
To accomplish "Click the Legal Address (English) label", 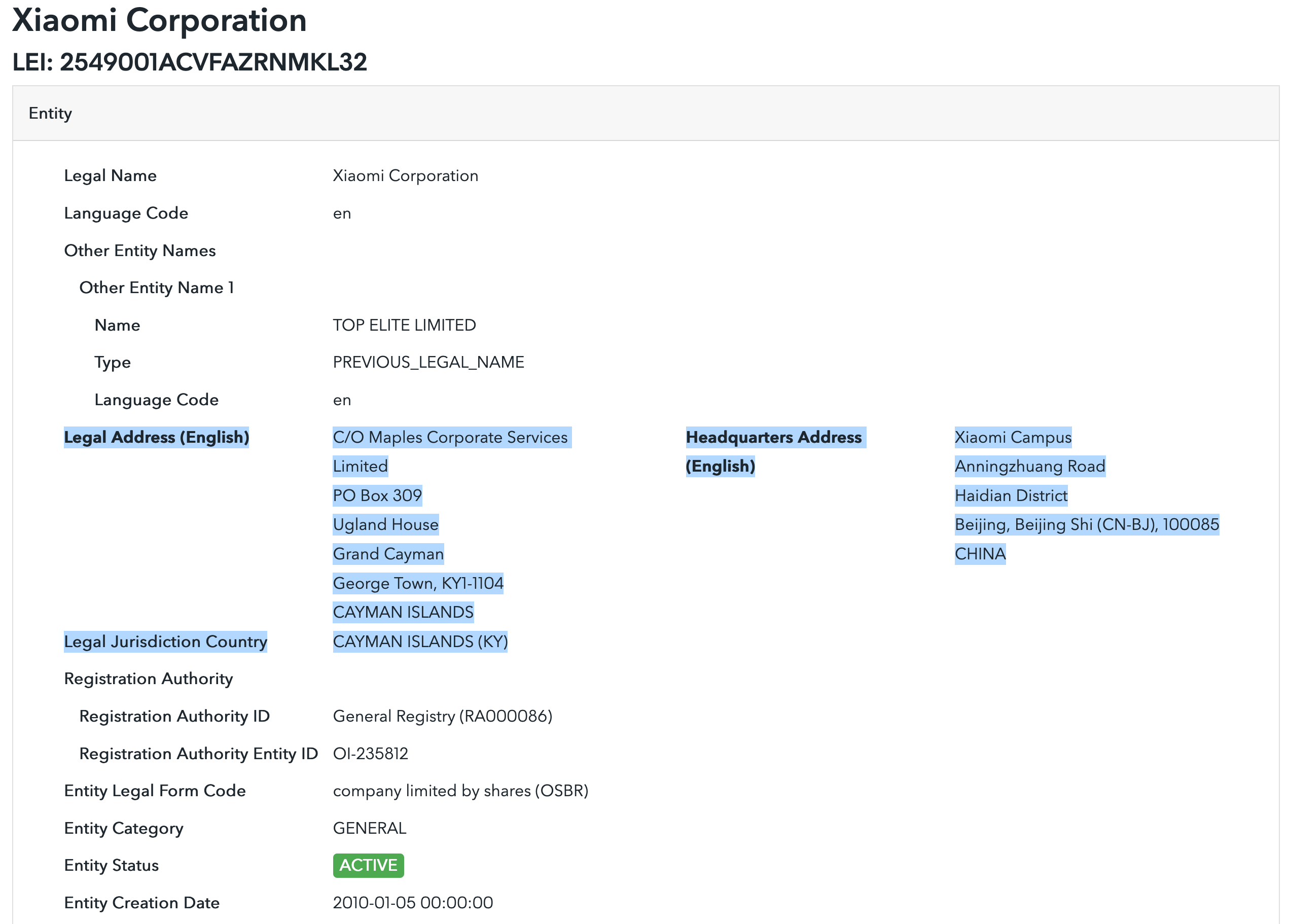I will (x=156, y=438).
